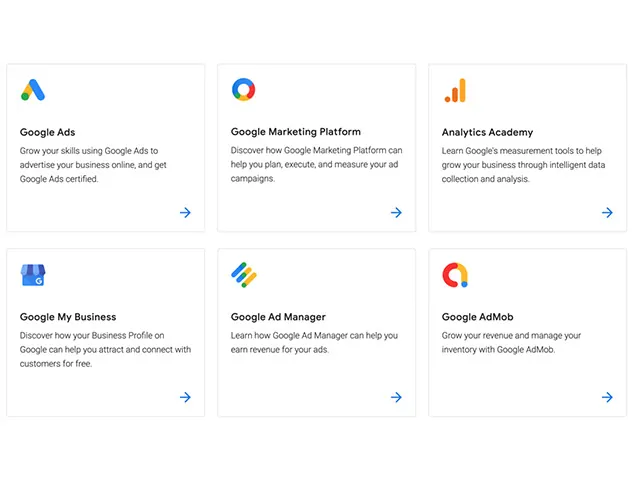Click the Google AdMob card description text

511,343
